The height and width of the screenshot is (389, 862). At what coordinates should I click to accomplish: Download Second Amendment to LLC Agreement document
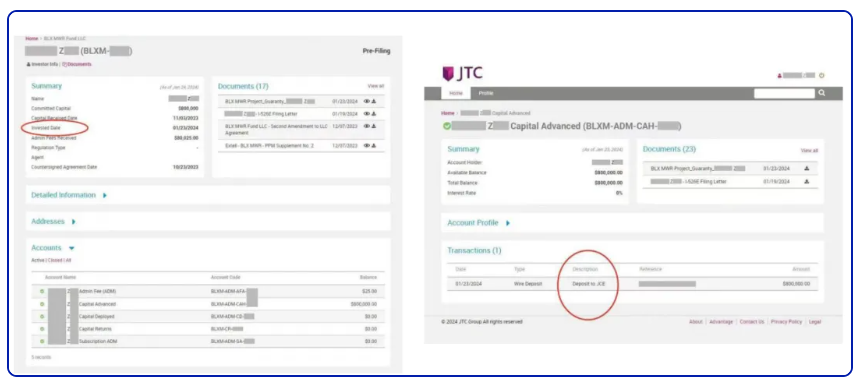374,126
